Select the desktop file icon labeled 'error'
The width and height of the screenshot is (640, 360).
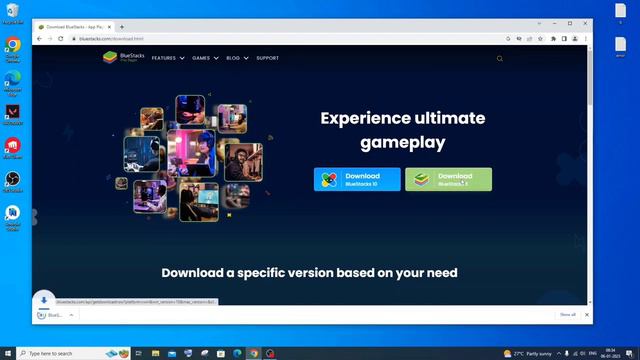coord(620,47)
